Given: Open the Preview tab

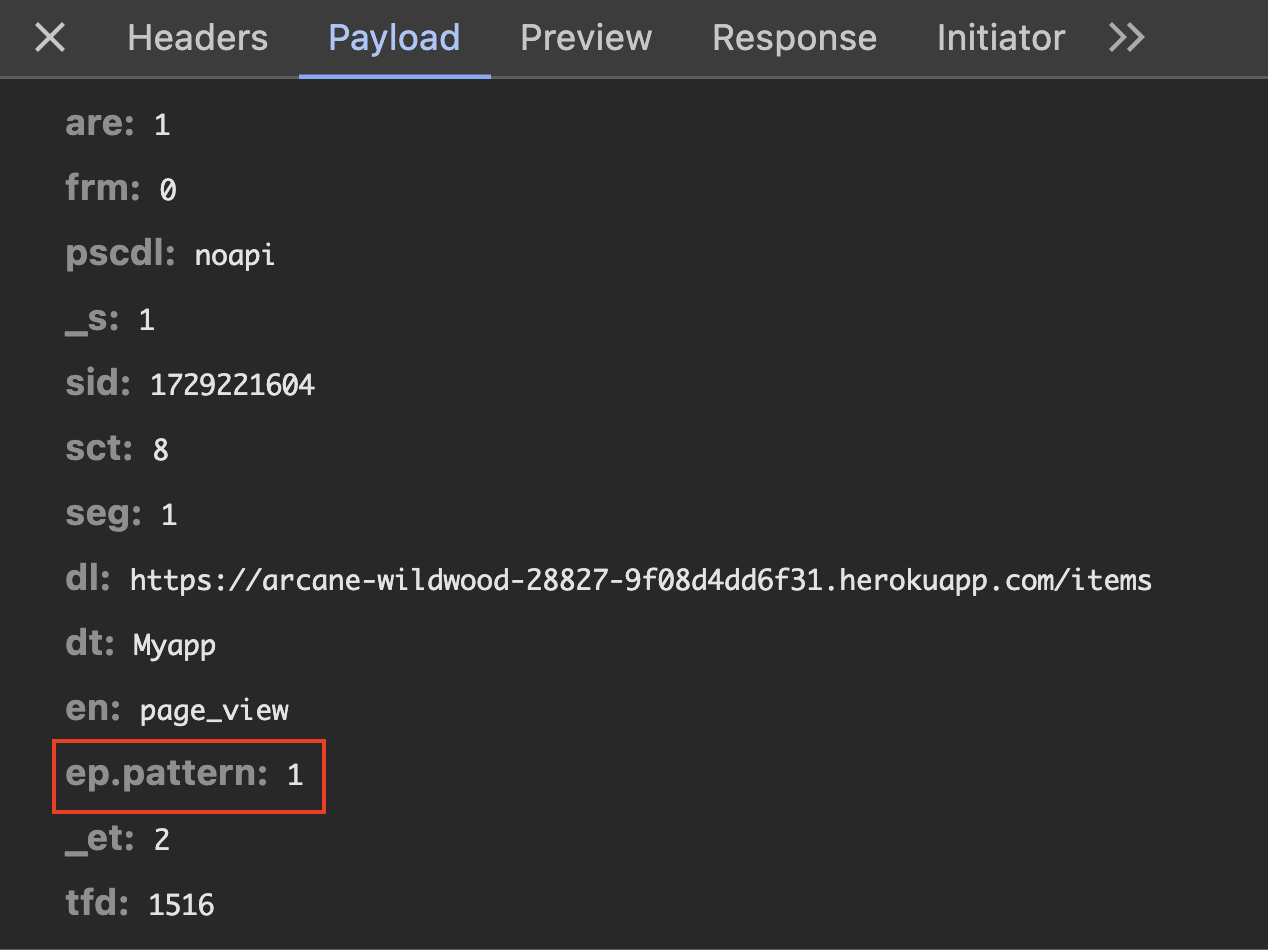Looking at the screenshot, I should click(x=585, y=38).
